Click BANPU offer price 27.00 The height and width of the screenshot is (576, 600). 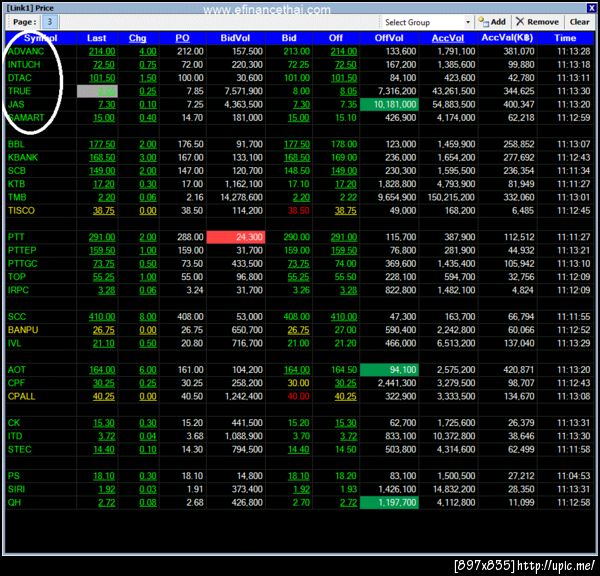pos(346,330)
